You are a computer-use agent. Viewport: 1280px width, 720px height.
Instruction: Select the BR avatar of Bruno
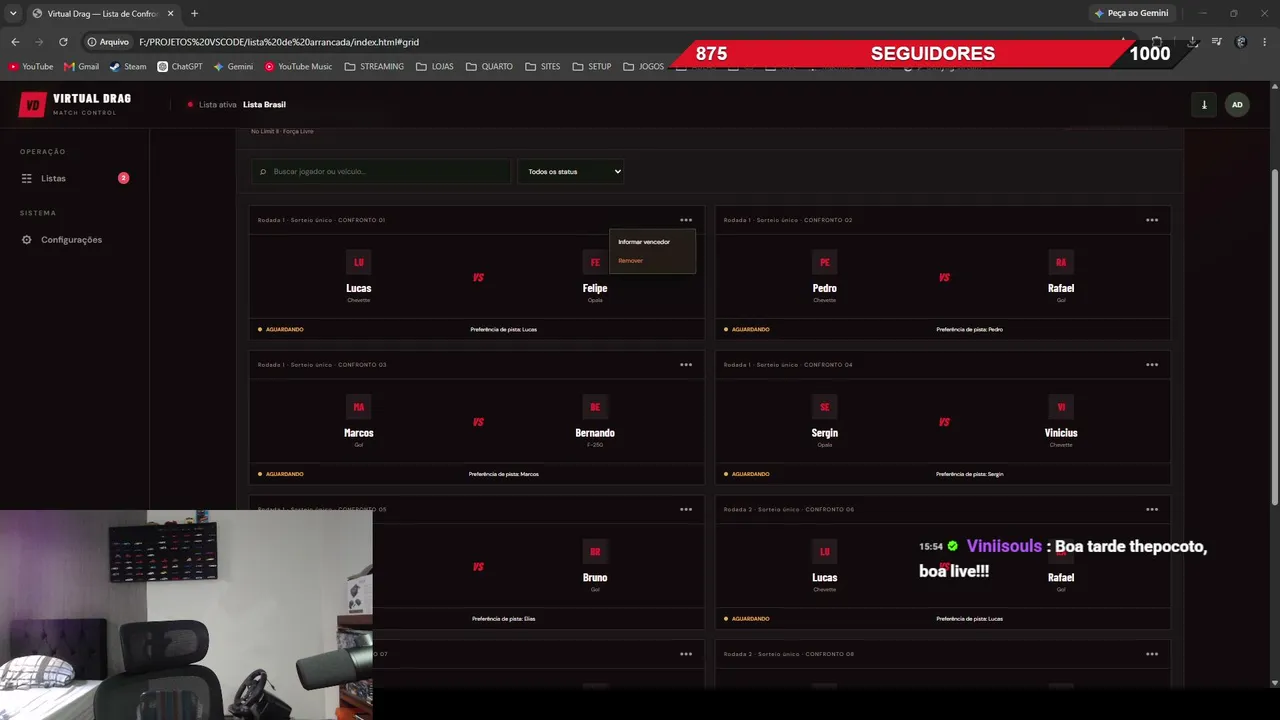click(x=595, y=552)
